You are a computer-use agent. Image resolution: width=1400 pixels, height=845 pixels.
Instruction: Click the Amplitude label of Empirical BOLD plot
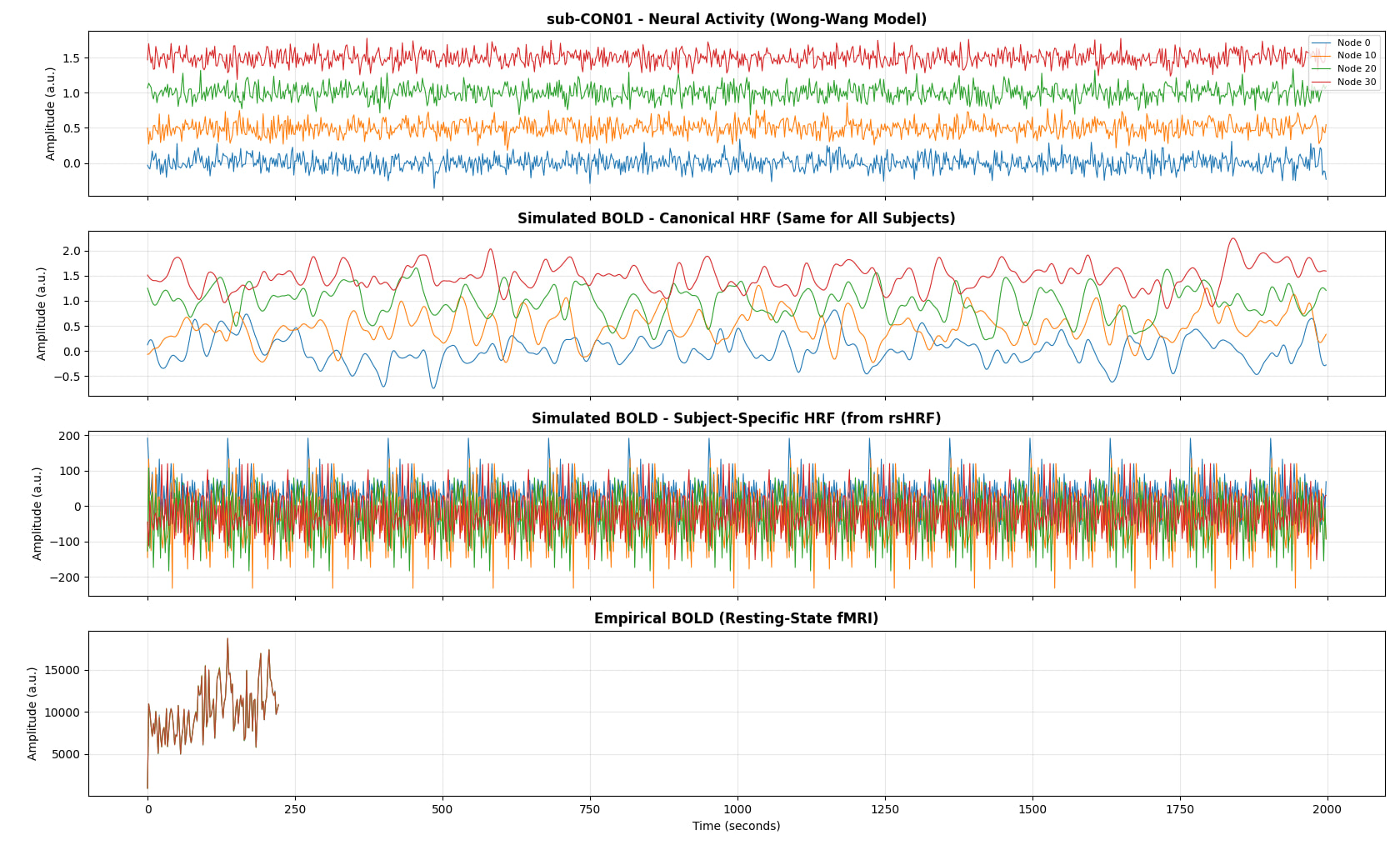[32, 713]
